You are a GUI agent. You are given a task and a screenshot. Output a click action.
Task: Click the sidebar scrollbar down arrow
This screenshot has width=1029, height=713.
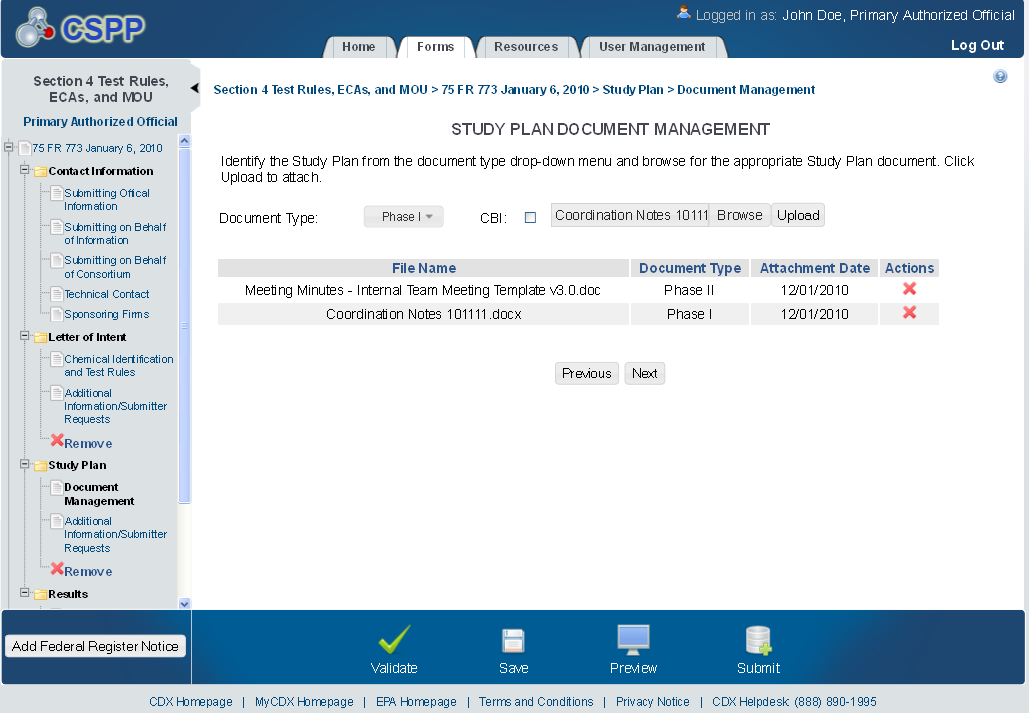click(x=184, y=603)
